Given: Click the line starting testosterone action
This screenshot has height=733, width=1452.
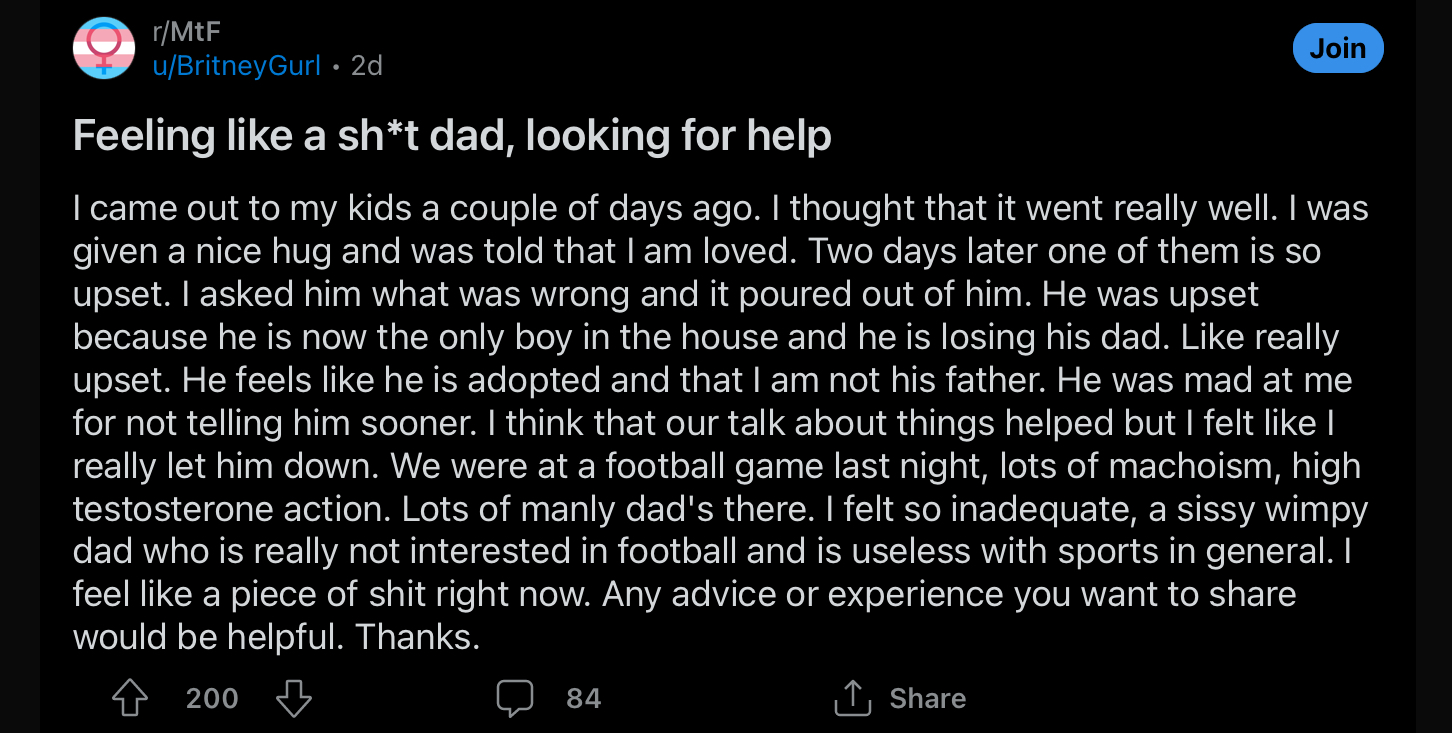Looking at the screenshot, I should pos(720,509).
